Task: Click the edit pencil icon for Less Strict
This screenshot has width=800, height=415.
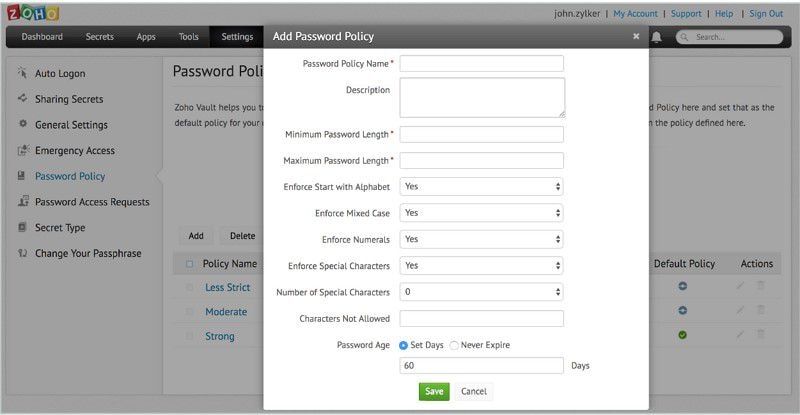Action: click(x=741, y=287)
